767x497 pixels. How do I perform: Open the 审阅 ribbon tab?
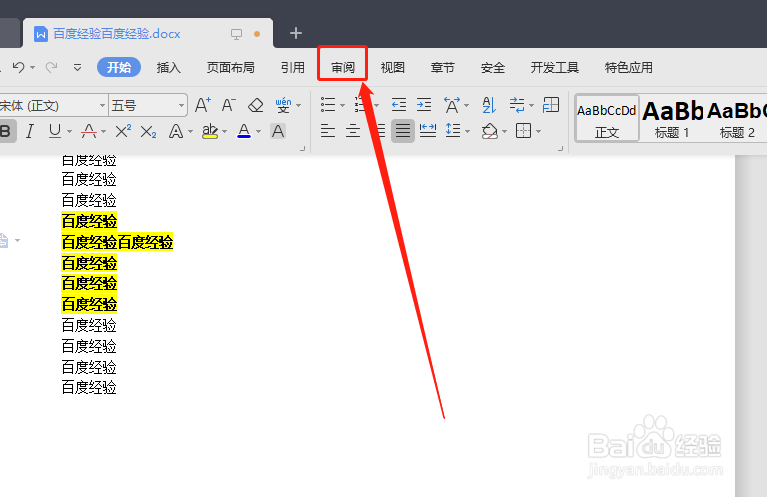tap(342, 68)
